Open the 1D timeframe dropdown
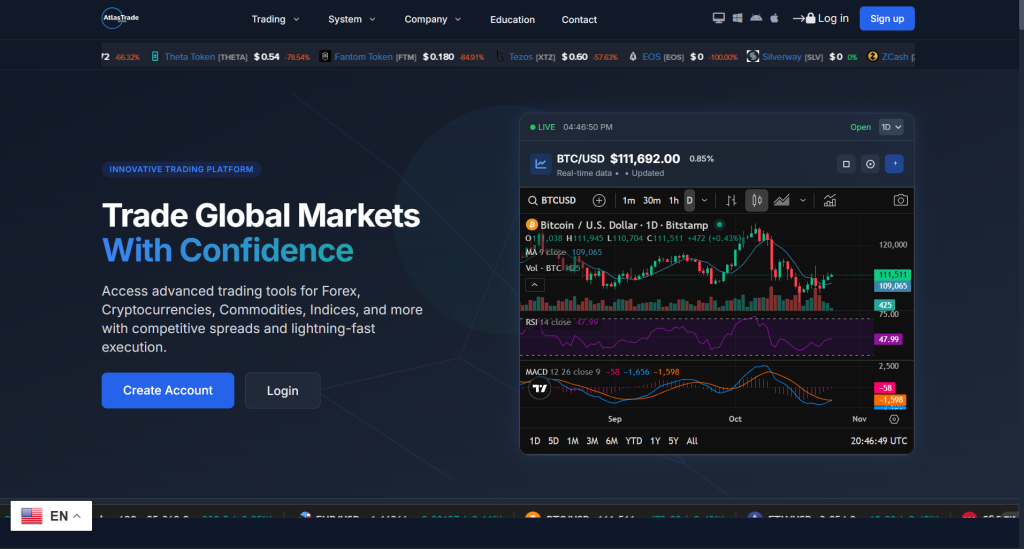1024x549 pixels. pos(891,127)
